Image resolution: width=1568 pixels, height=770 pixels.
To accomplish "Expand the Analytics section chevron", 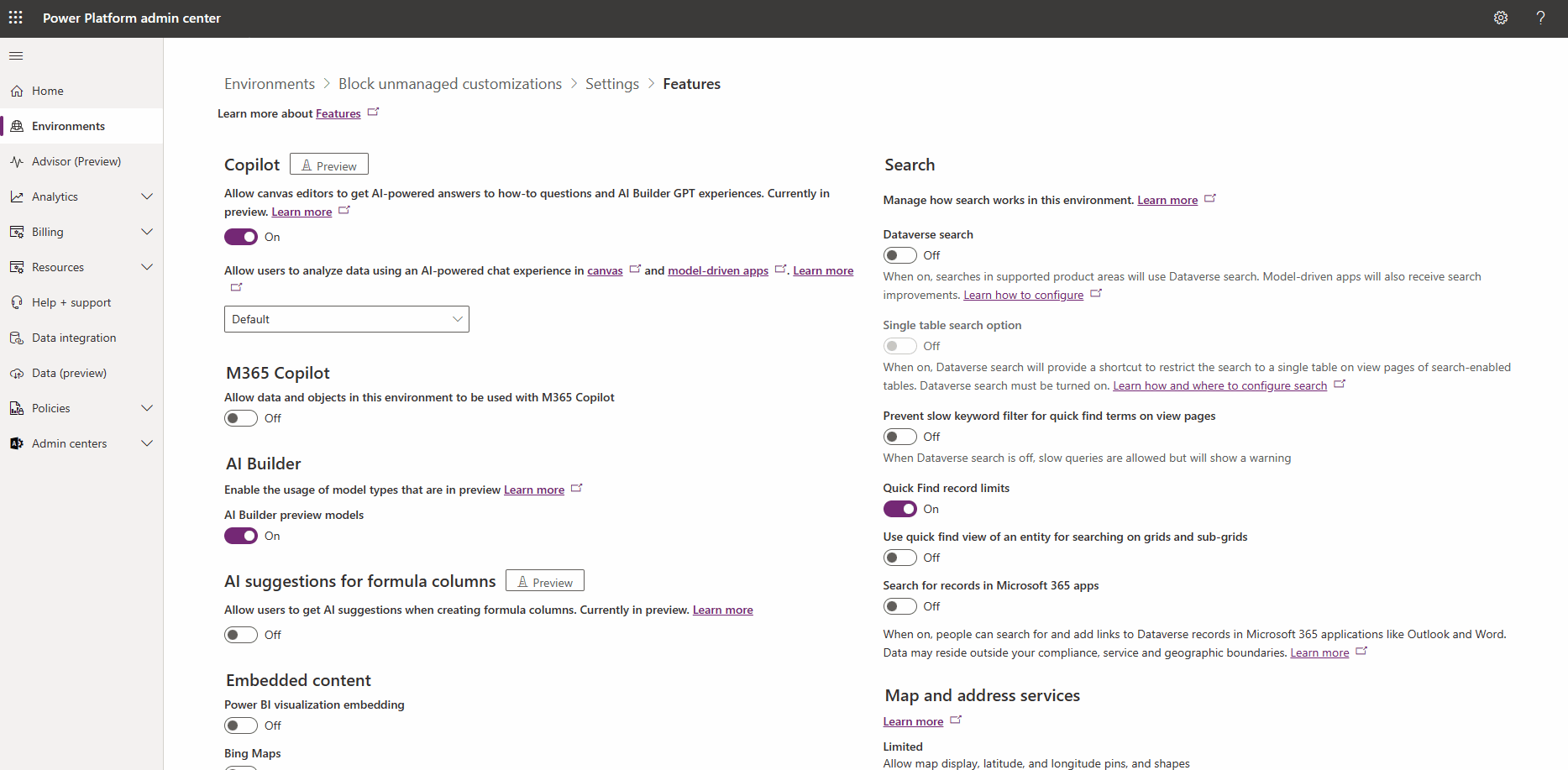I will click(147, 196).
